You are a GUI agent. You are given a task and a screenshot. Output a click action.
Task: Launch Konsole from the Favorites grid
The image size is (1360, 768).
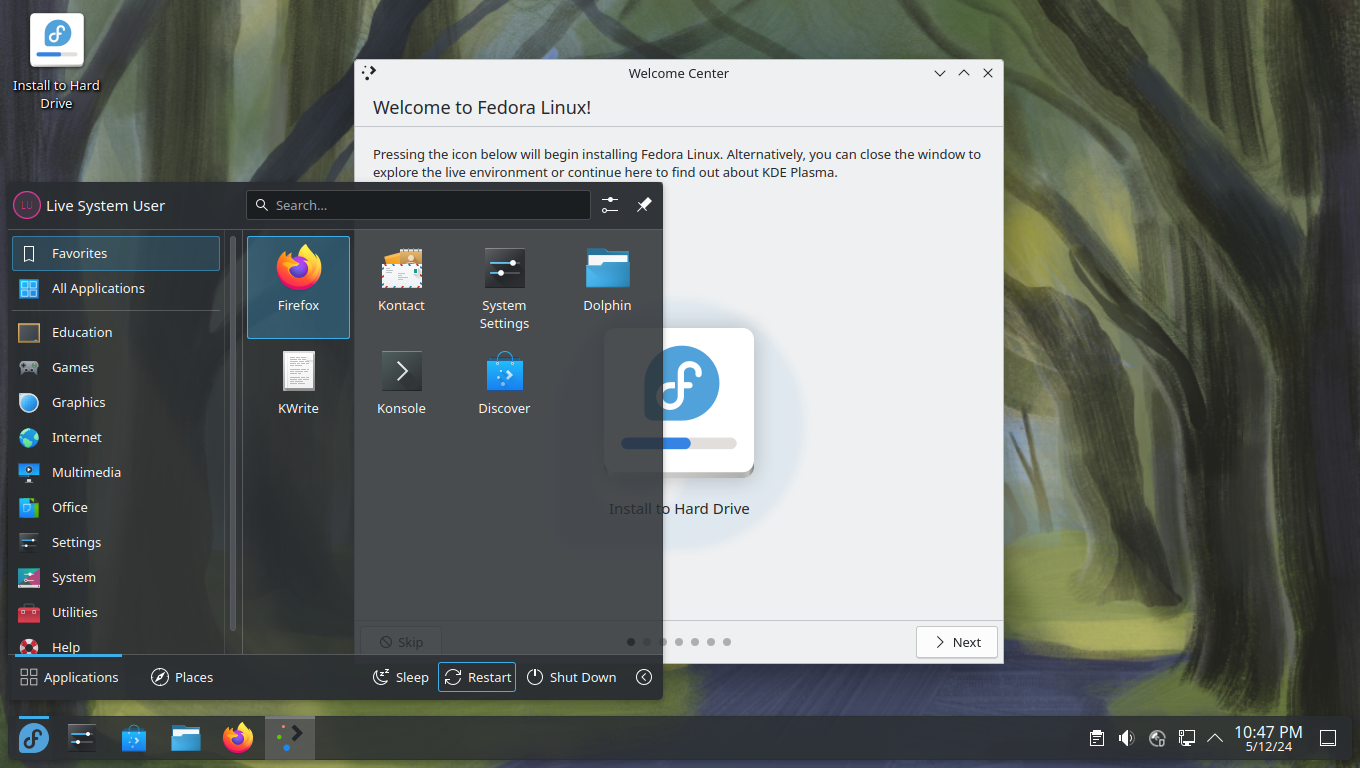click(401, 390)
